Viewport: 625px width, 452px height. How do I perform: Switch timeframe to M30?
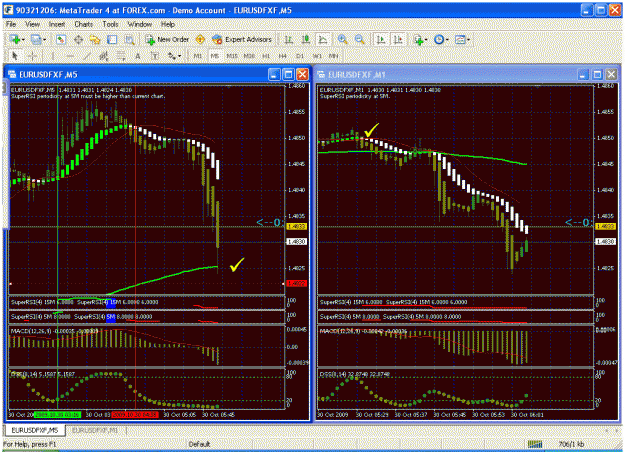click(x=249, y=56)
